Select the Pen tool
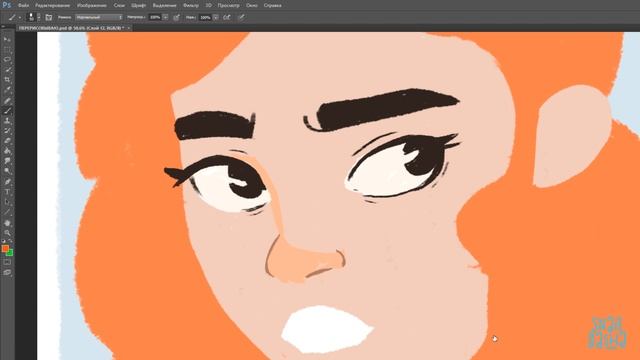The image size is (640, 360). tap(7, 182)
